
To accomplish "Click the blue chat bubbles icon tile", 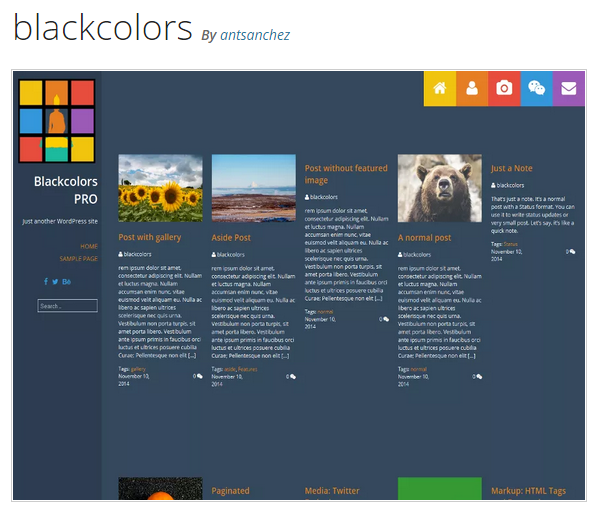I will pos(536,89).
